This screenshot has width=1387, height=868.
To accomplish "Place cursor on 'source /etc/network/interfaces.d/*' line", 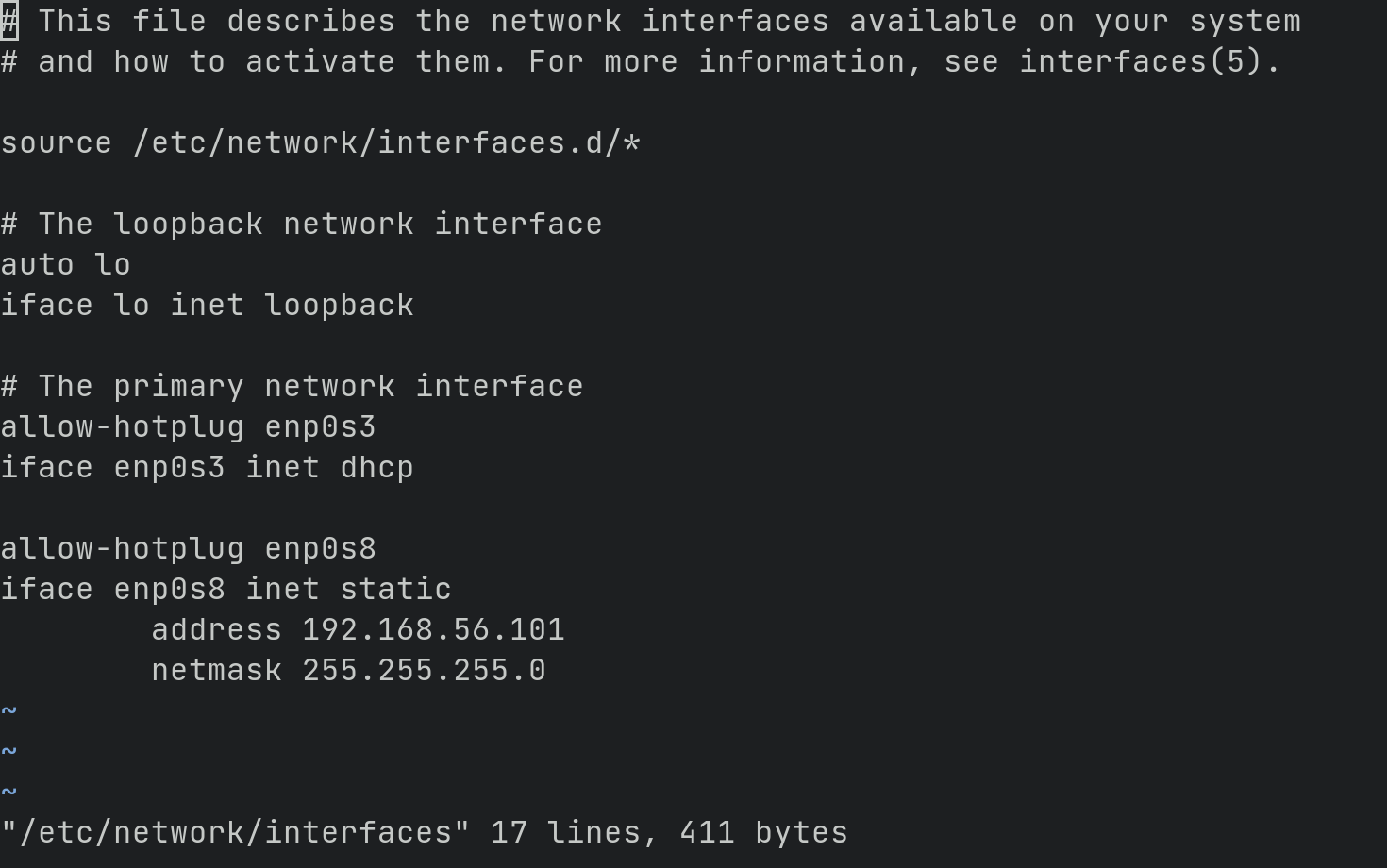I will pyautogui.click(x=321, y=143).
